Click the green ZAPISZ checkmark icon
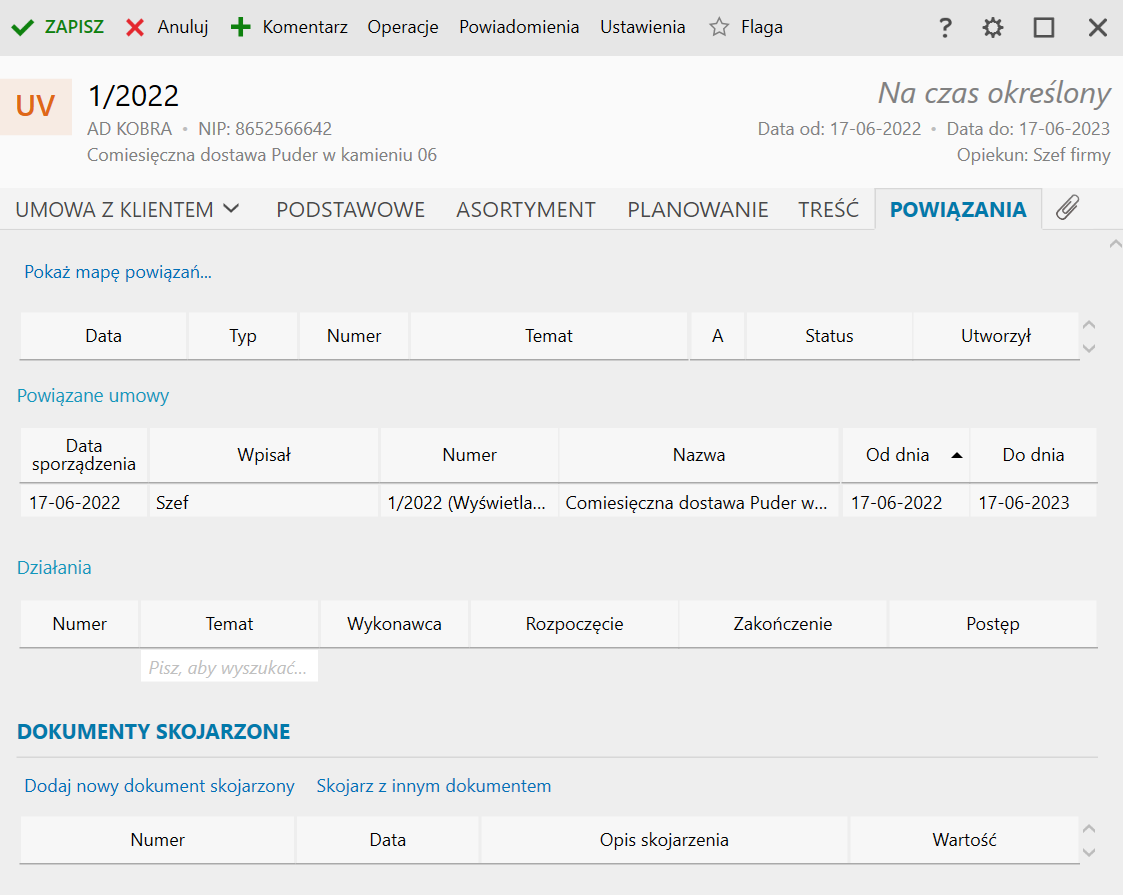Viewport: 1123px width, 895px height. coord(22,28)
